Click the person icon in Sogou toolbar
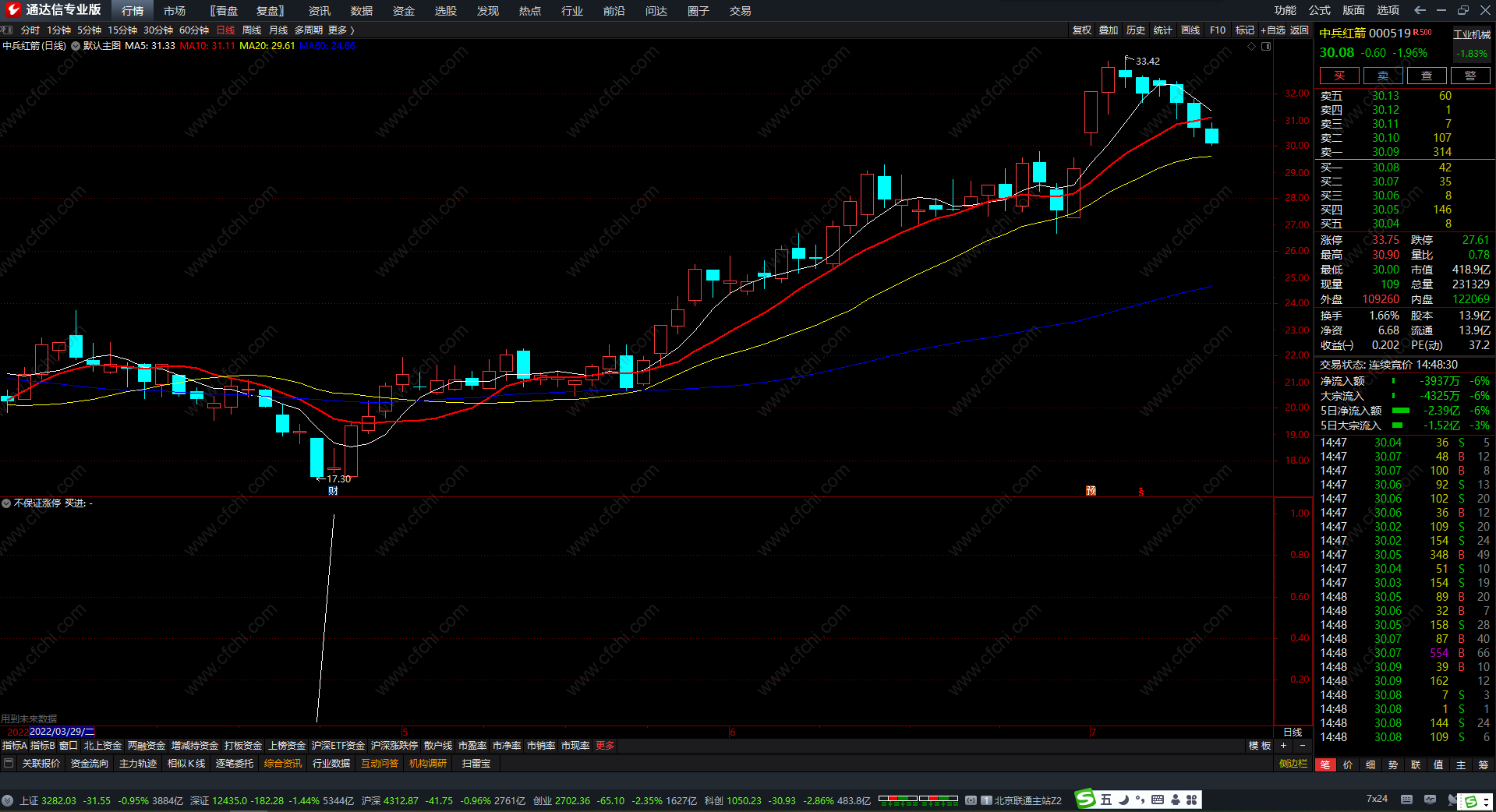Viewport: 1496px width, 812px height. 1175,800
